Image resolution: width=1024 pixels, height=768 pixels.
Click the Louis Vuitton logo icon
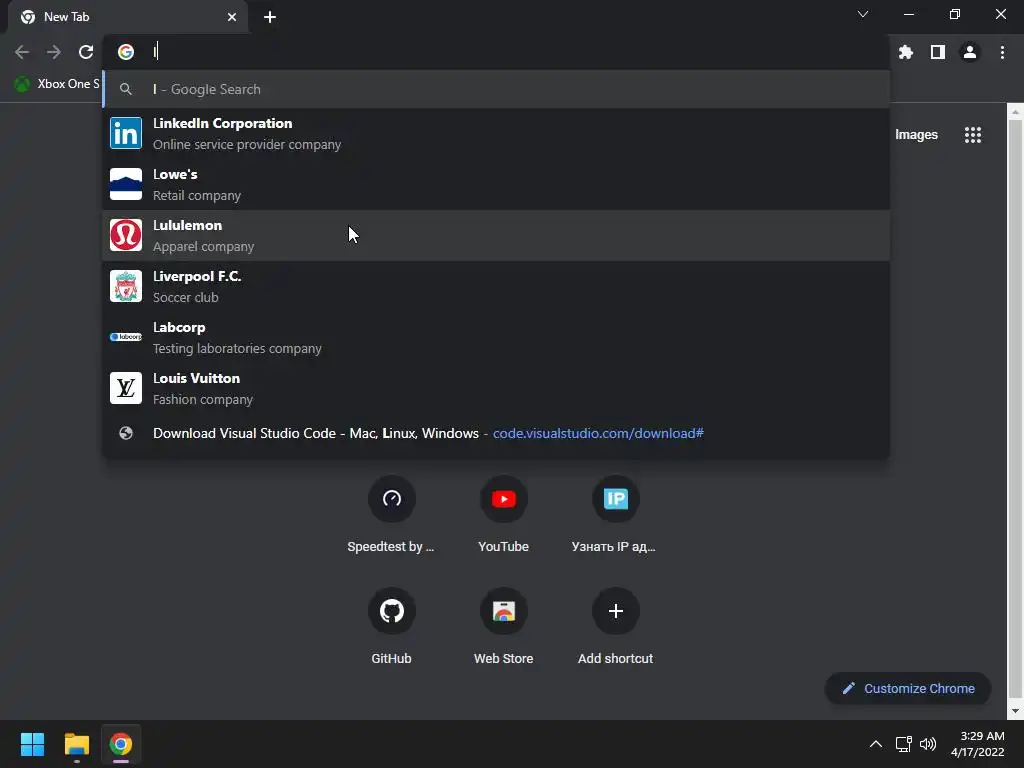click(125, 388)
